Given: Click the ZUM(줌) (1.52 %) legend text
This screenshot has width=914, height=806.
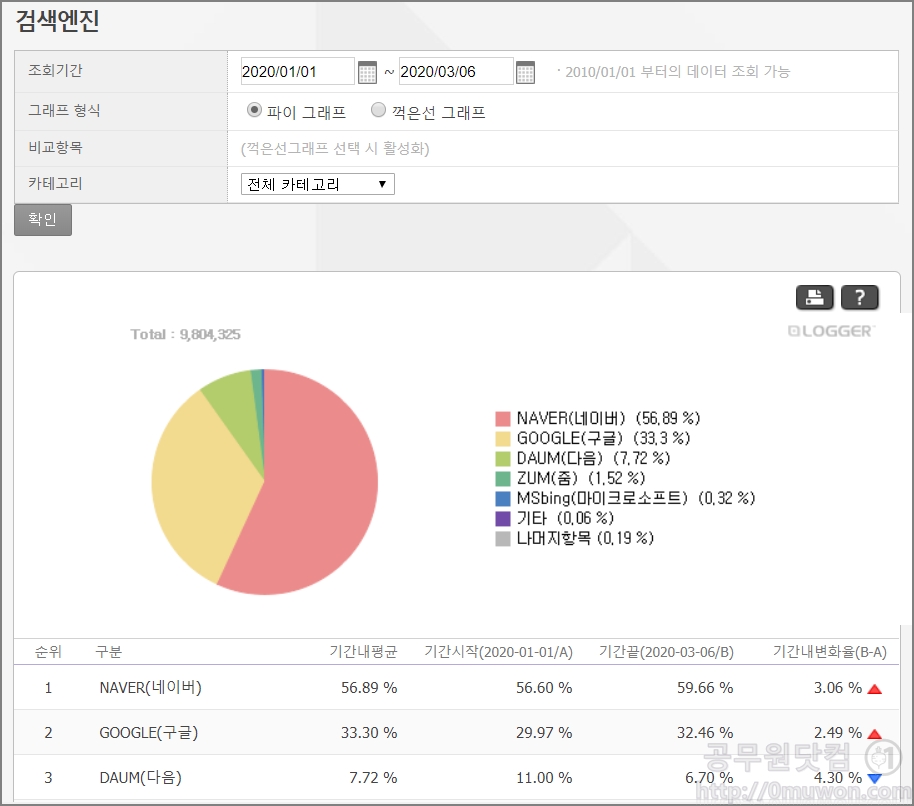Looking at the screenshot, I should [x=581, y=478].
